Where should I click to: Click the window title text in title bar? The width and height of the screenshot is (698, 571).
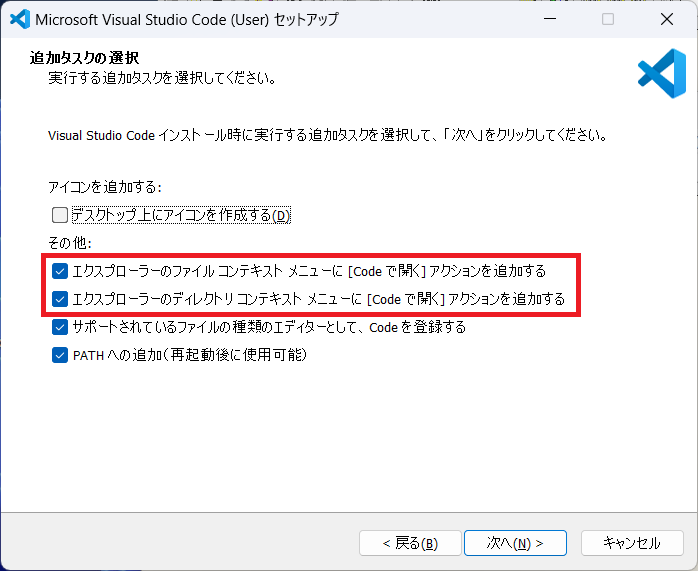click(186, 19)
